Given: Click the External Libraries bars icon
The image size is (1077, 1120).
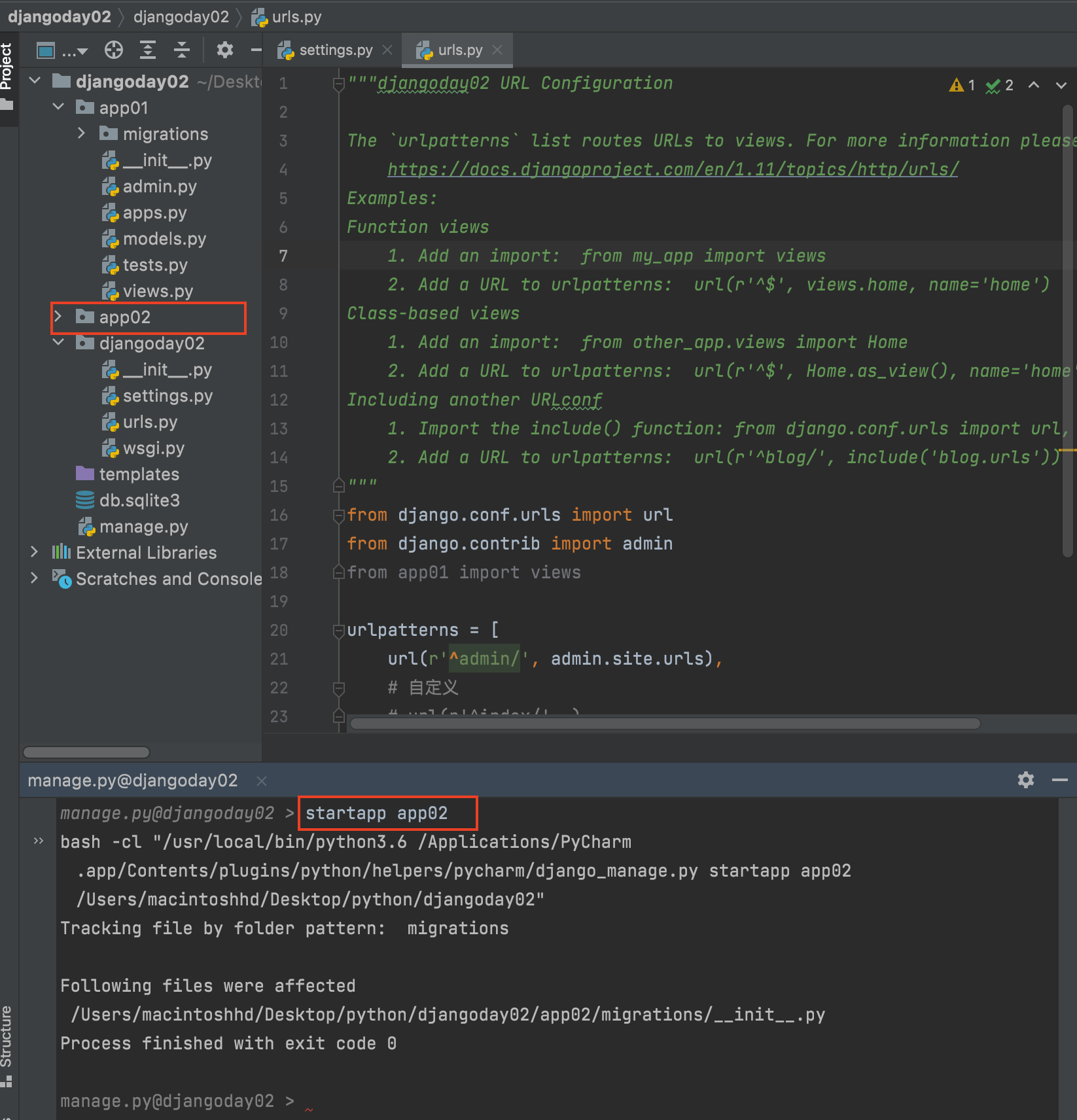Looking at the screenshot, I should click(x=62, y=551).
